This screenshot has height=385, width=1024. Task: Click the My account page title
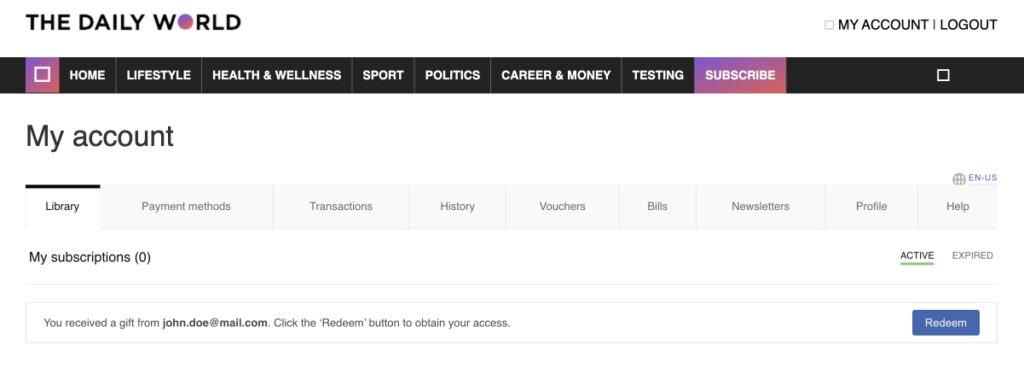click(x=99, y=136)
